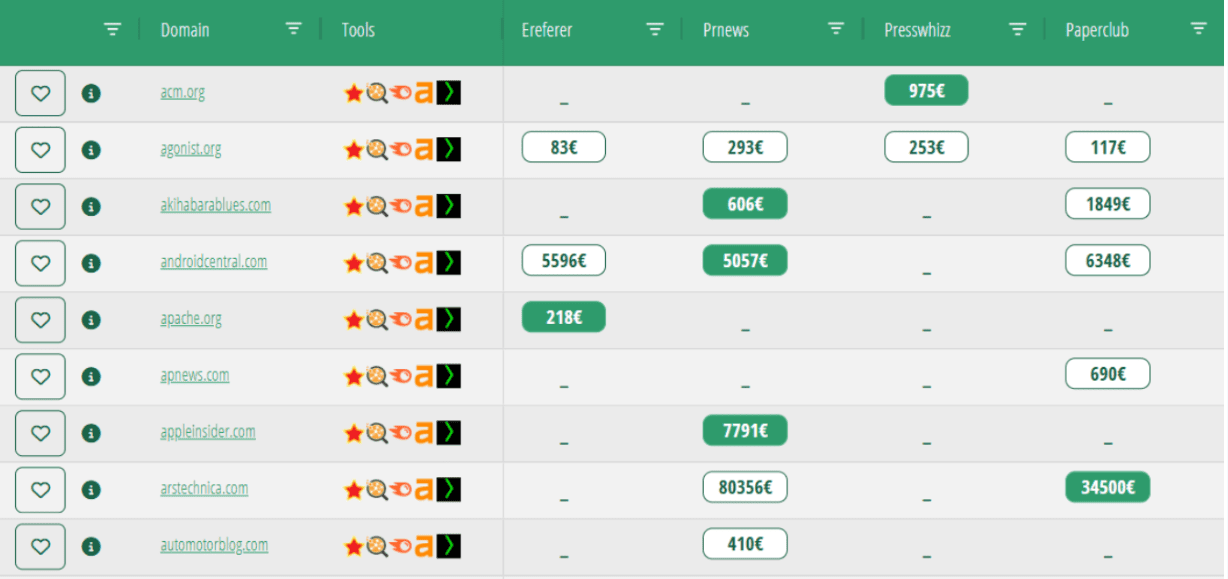Open the Domain column filter
Screen dimensions: 1228x579
pos(294,29)
